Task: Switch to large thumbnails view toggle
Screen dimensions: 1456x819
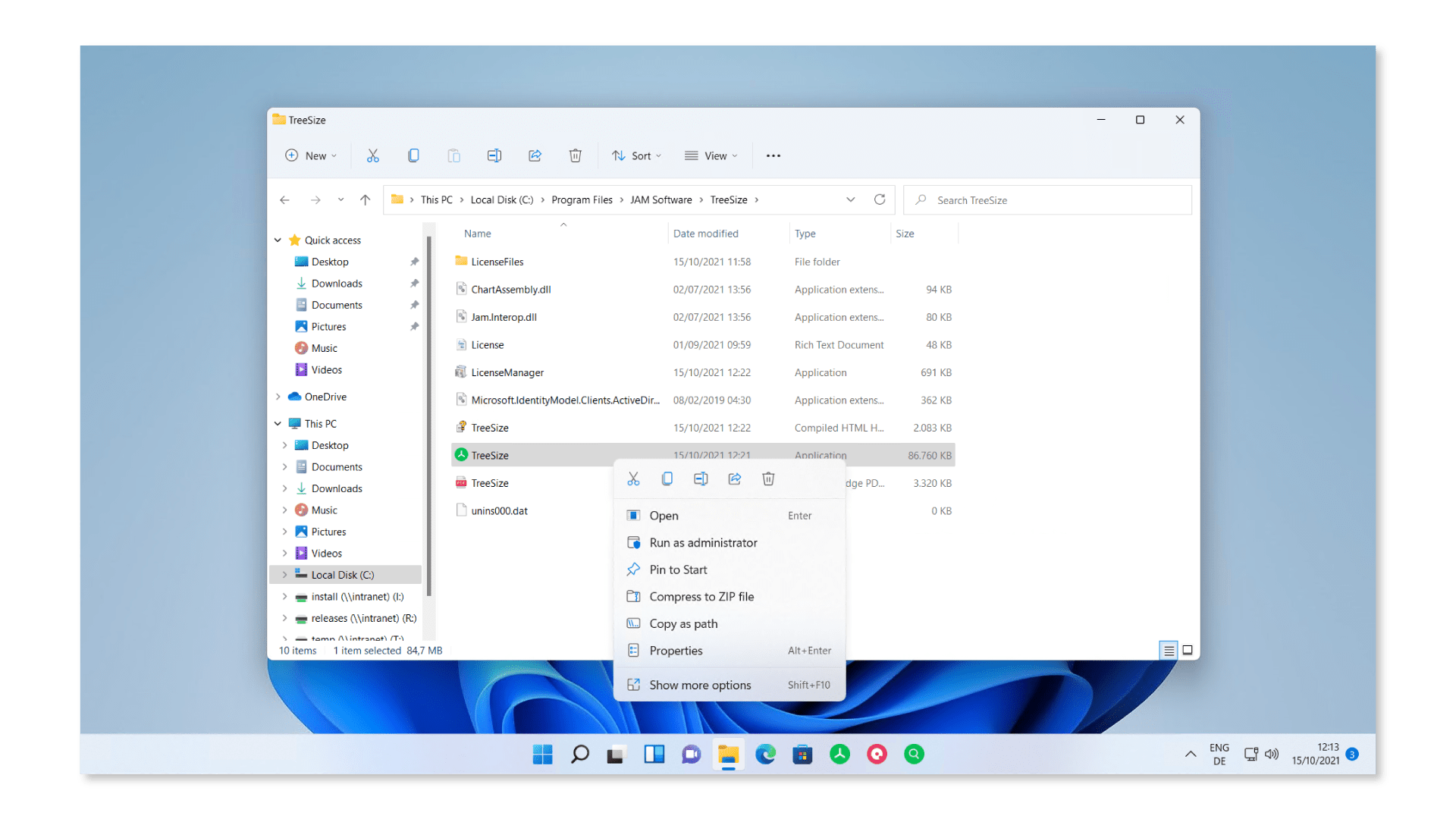Action: tap(1188, 650)
